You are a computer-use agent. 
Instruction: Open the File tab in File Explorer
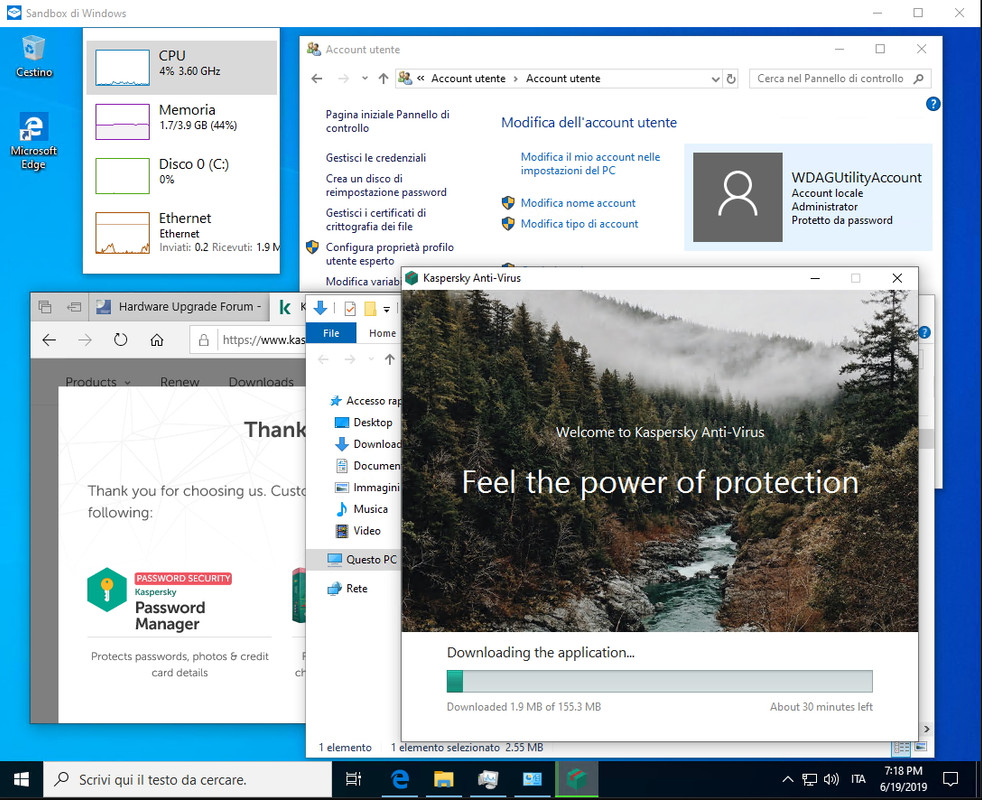point(331,333)
